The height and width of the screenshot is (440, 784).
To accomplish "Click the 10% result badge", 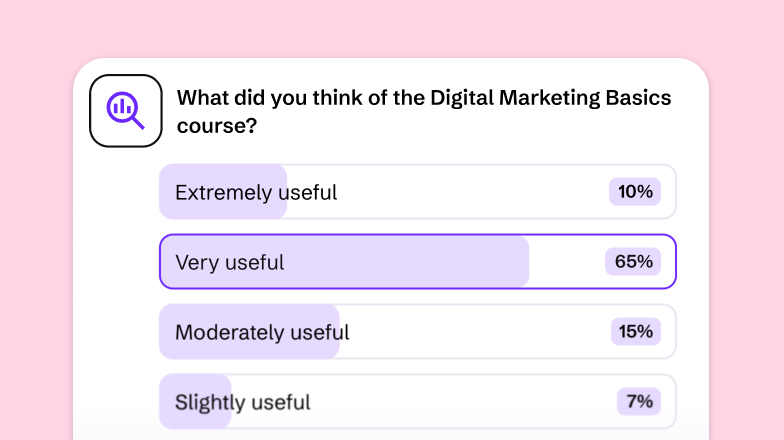I will point(635,192).
